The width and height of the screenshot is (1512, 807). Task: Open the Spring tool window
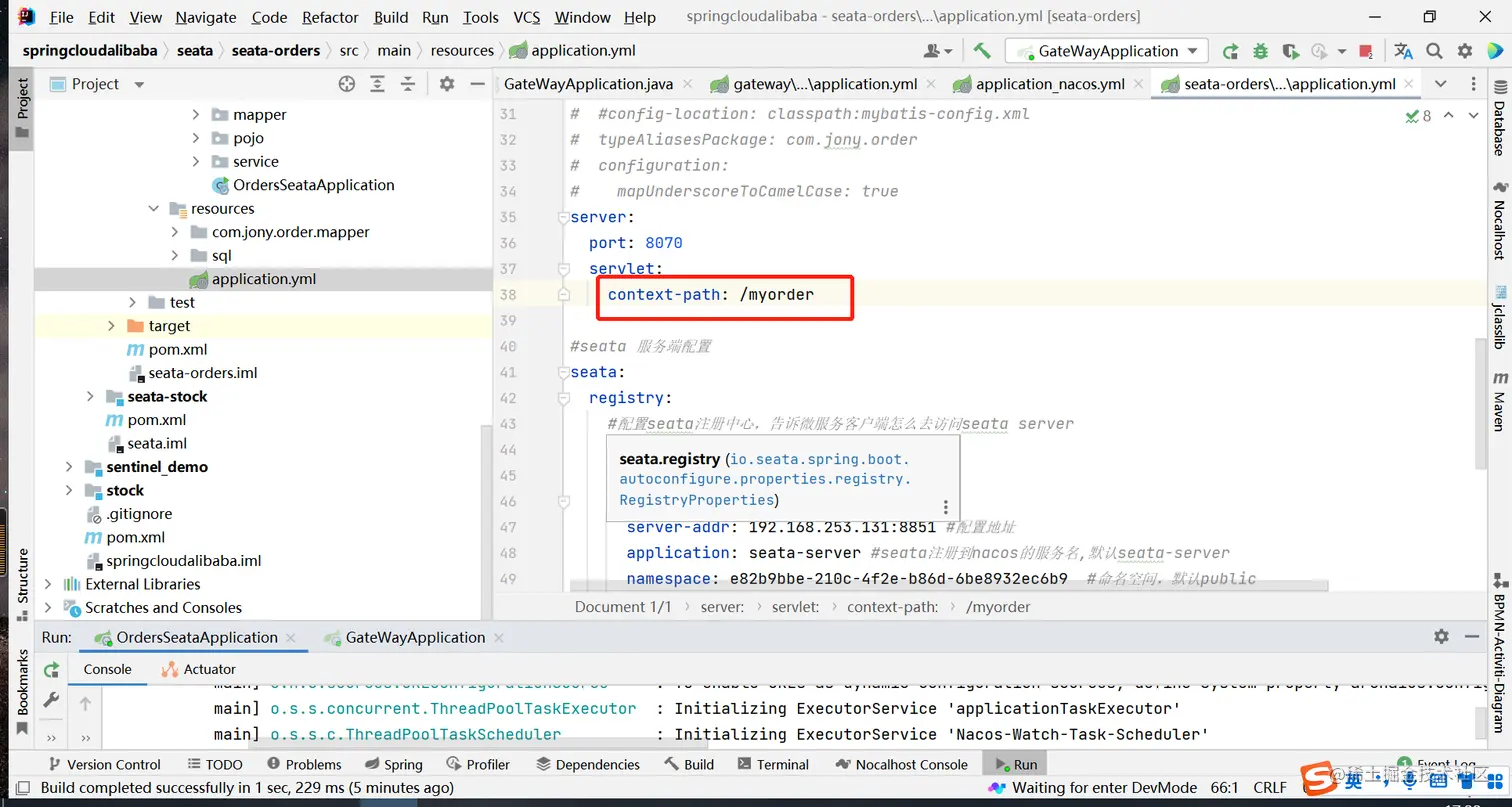(x=393, y=765)
